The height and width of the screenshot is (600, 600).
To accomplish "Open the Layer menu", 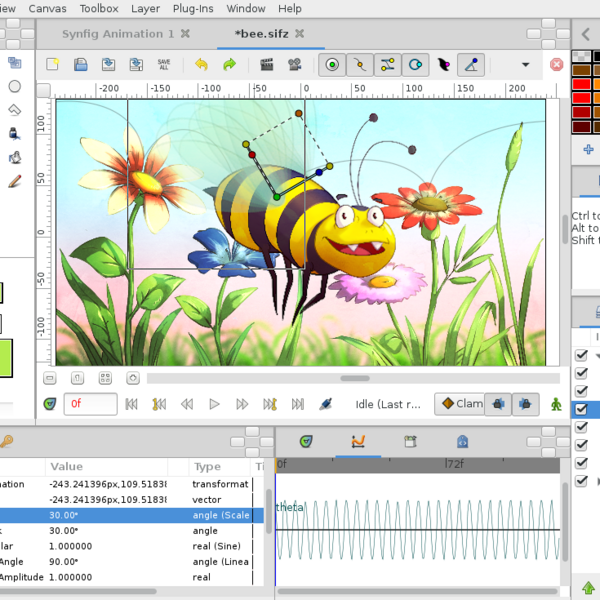I will point(145,8).
